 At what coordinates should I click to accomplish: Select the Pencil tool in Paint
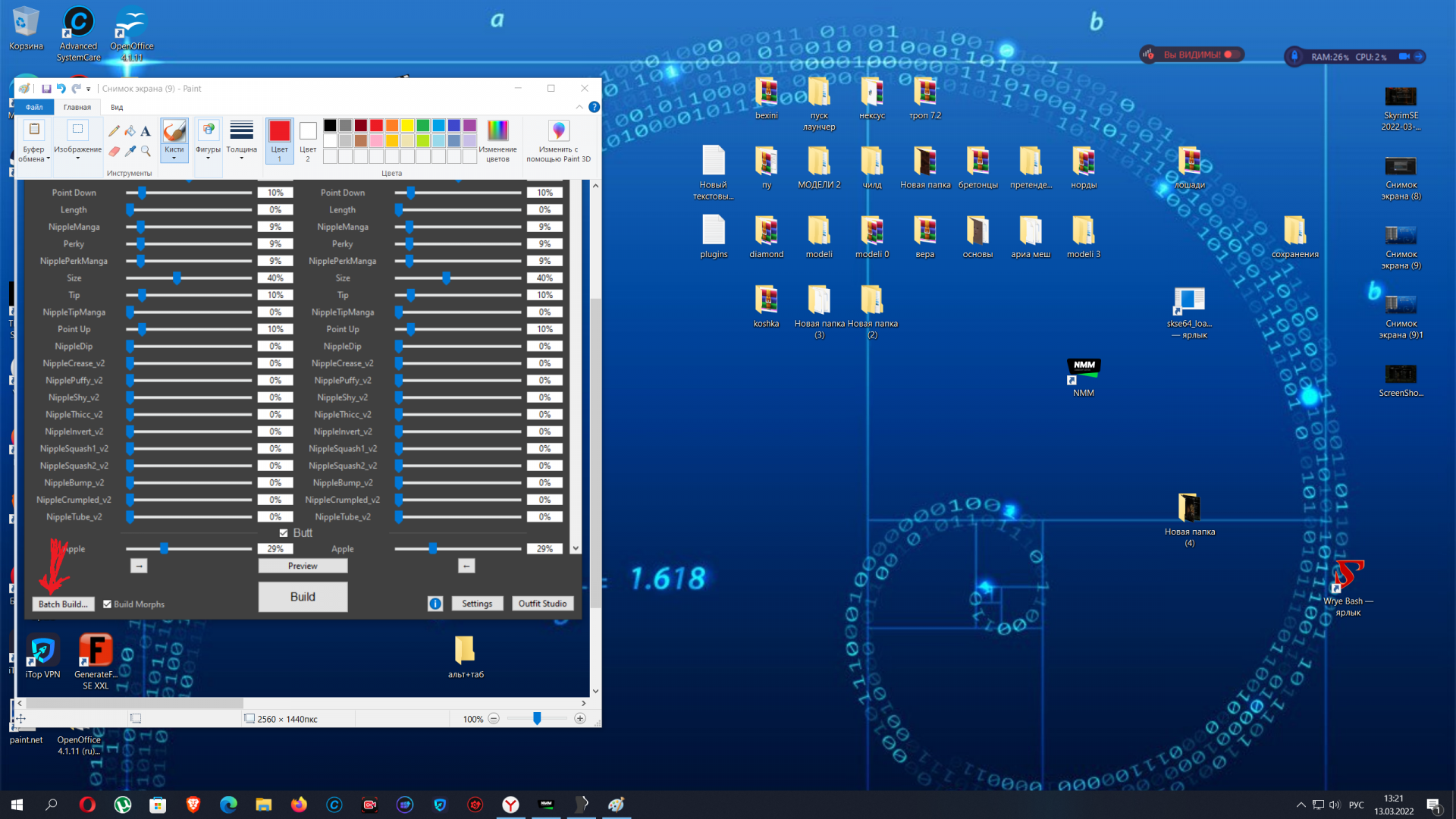114,131
